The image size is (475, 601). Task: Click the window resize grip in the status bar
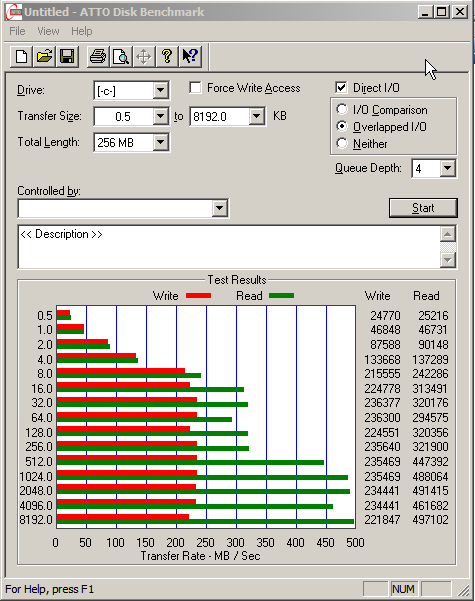coord(463,590)
